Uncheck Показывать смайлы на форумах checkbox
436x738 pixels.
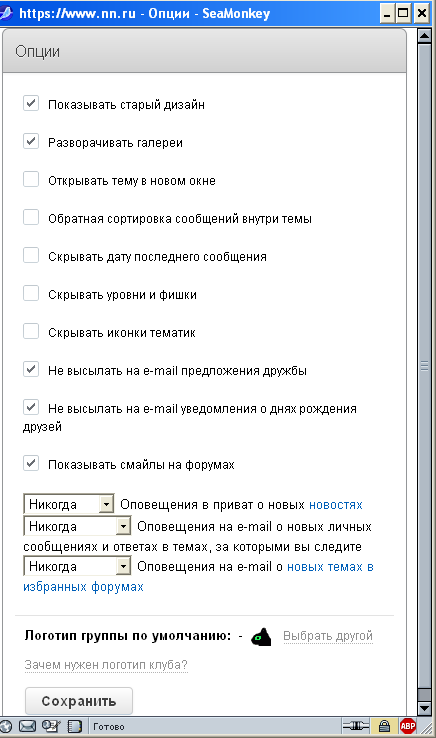pos(31,464)
